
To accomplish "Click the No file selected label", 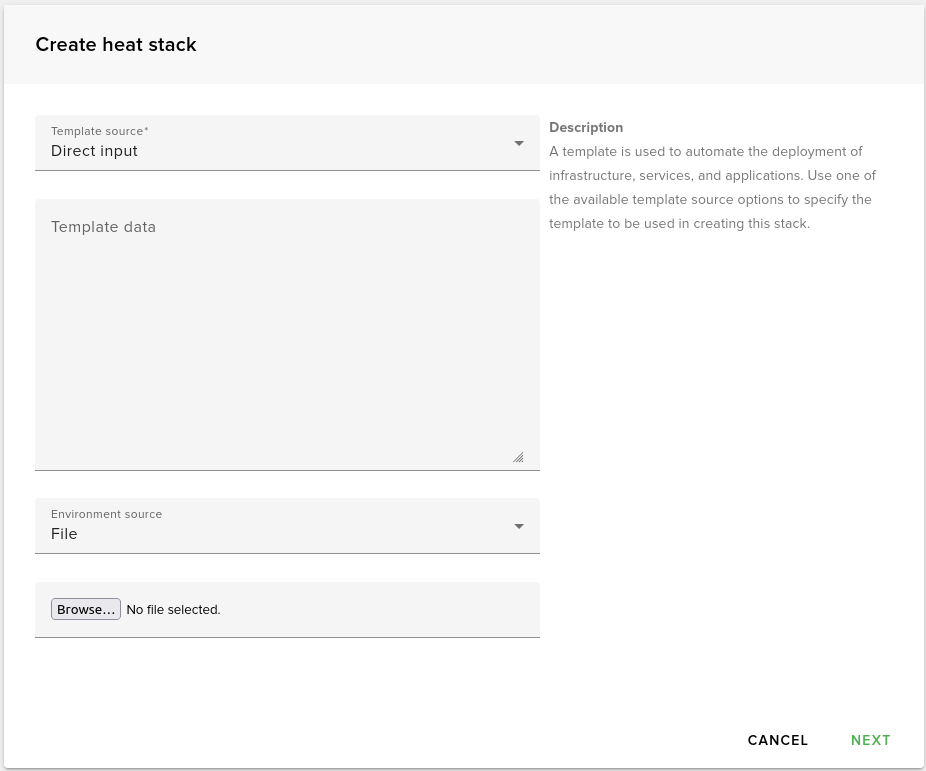I will pyautogui.click(x=173, y=609).
